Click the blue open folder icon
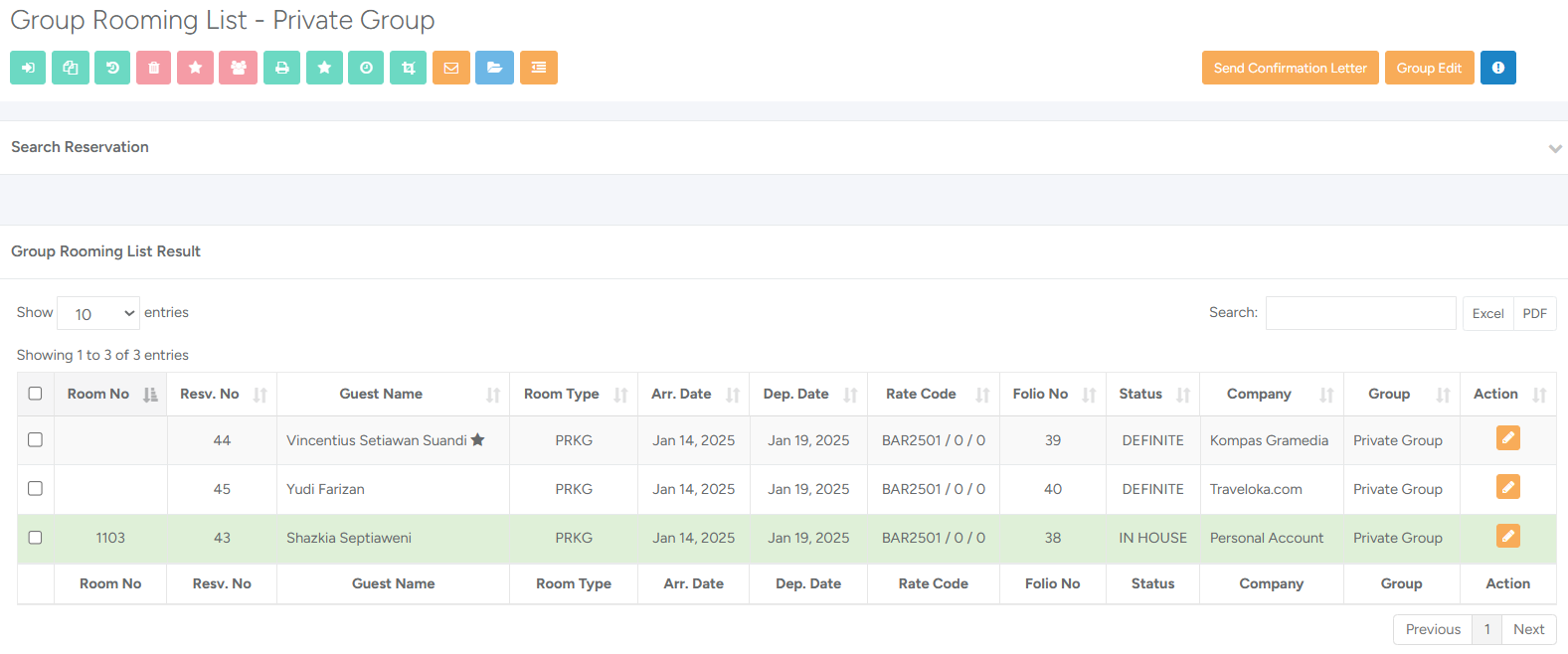The image size is (1568, 654). pyautogui.click(x=494, y=68)
